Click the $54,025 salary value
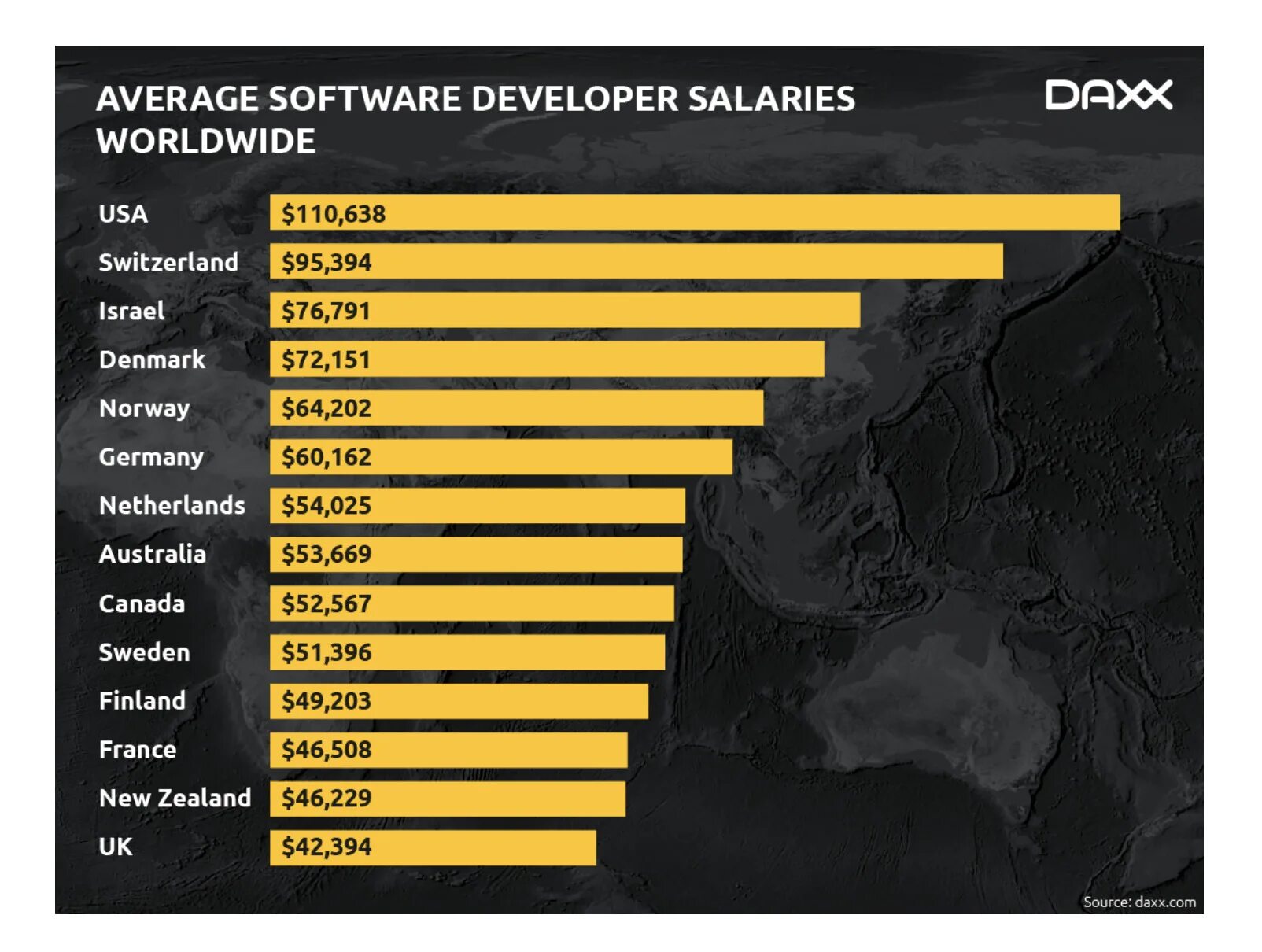 point(327,506)
